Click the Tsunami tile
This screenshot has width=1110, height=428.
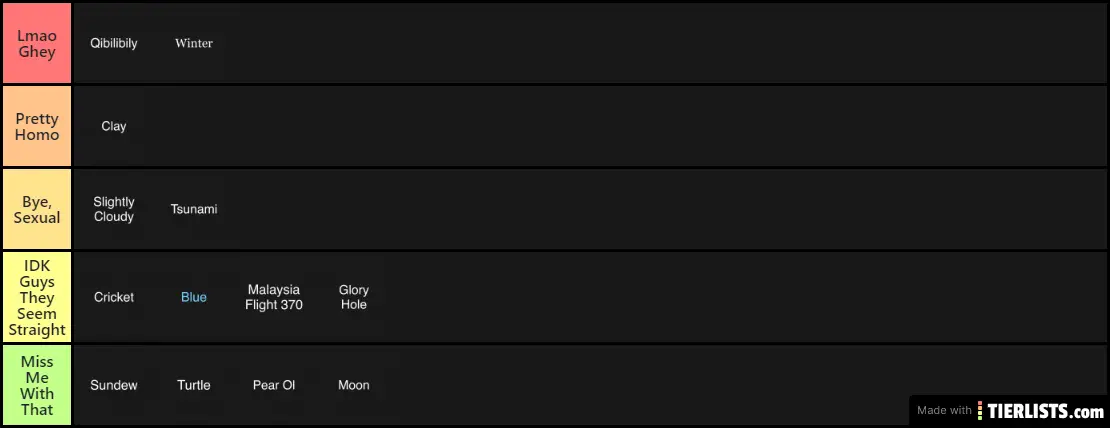(194, 209)
